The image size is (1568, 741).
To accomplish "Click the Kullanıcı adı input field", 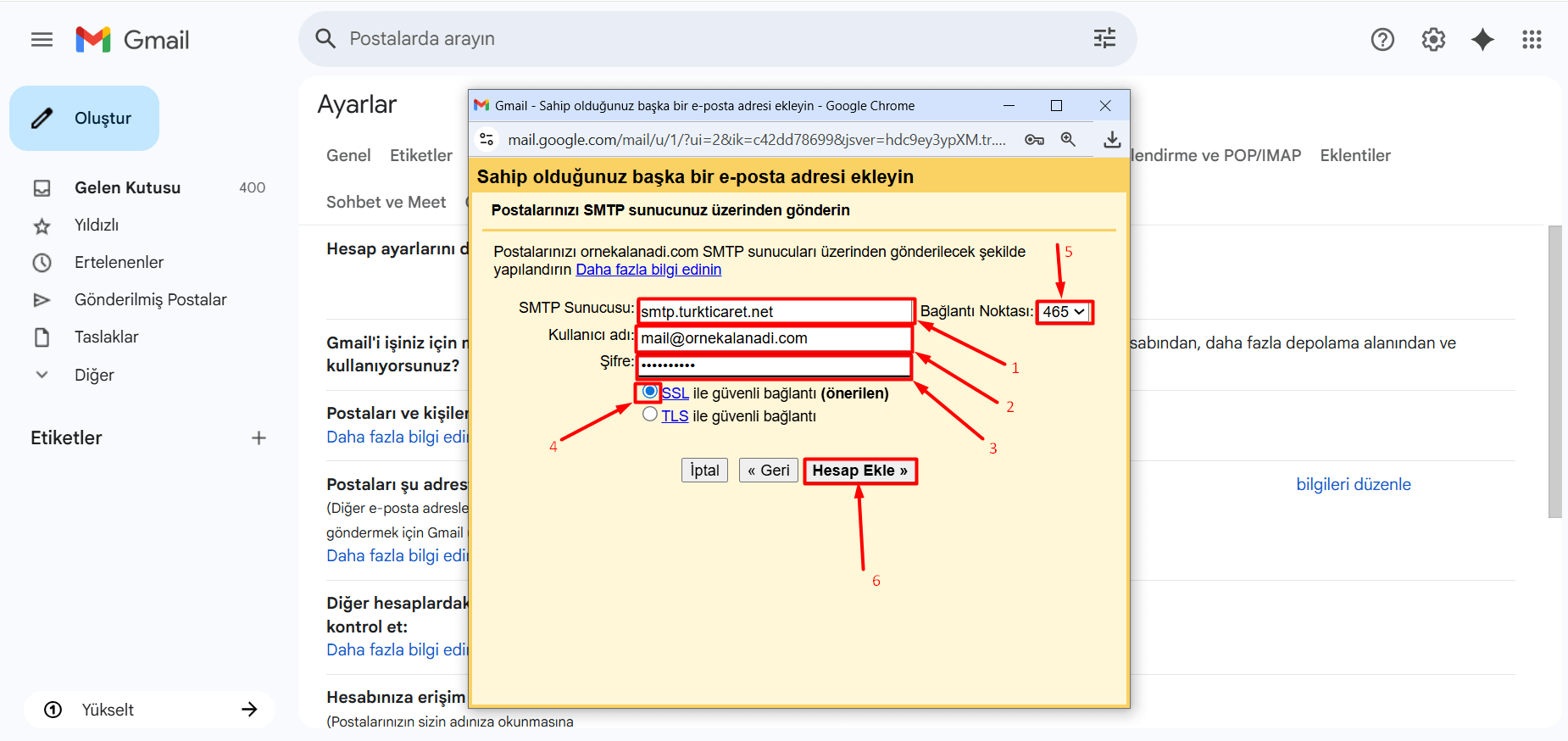I will pos(775,338).
